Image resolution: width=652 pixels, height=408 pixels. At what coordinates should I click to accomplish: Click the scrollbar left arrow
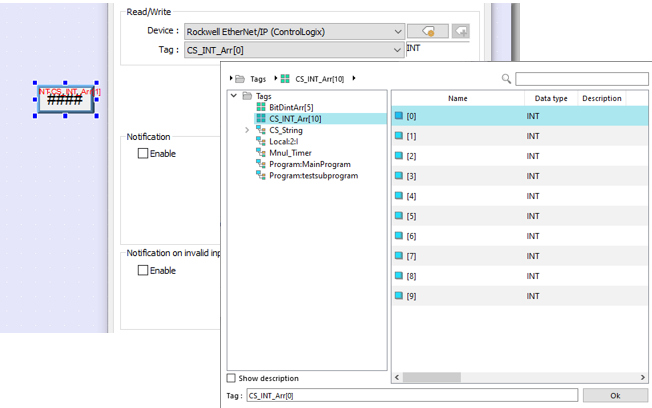[397, 377]
